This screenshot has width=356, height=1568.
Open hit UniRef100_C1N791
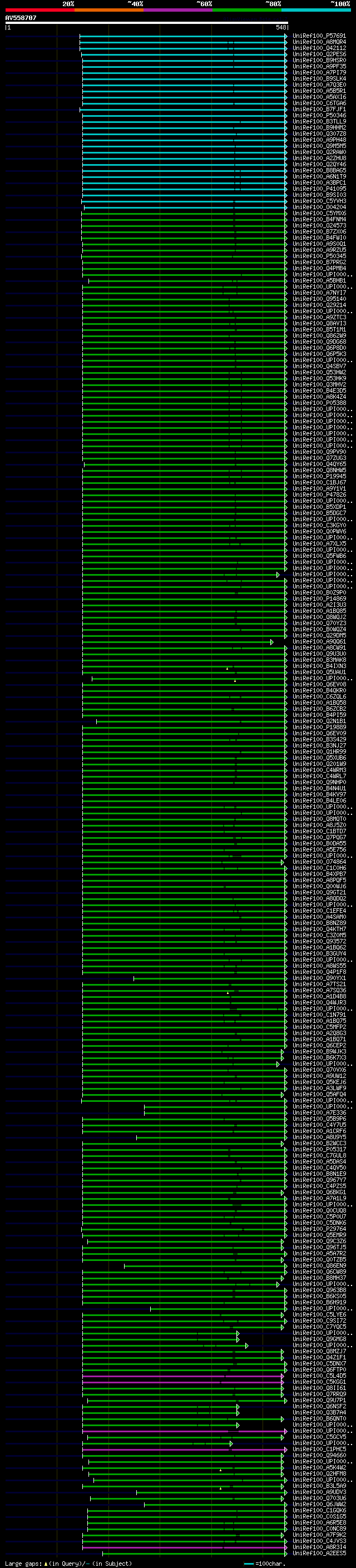click(319, 1015)
